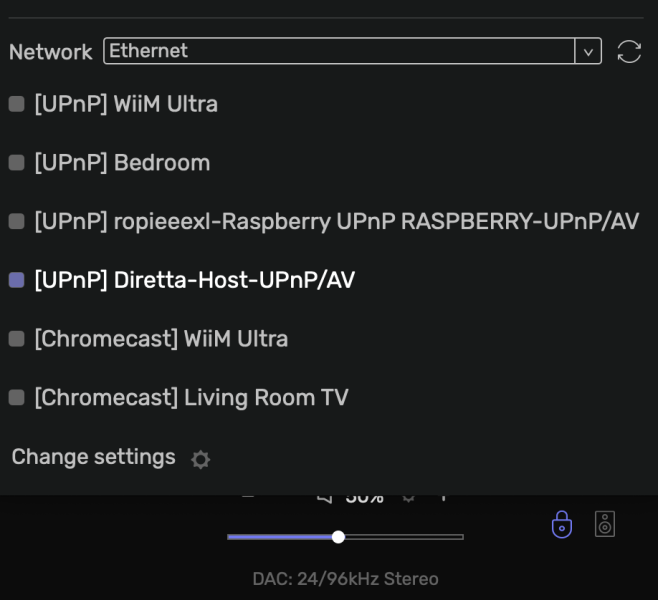658x600 pixels.
Task: Select the UPnP WiiM Ultra device
Action: (x=126, y=104)
